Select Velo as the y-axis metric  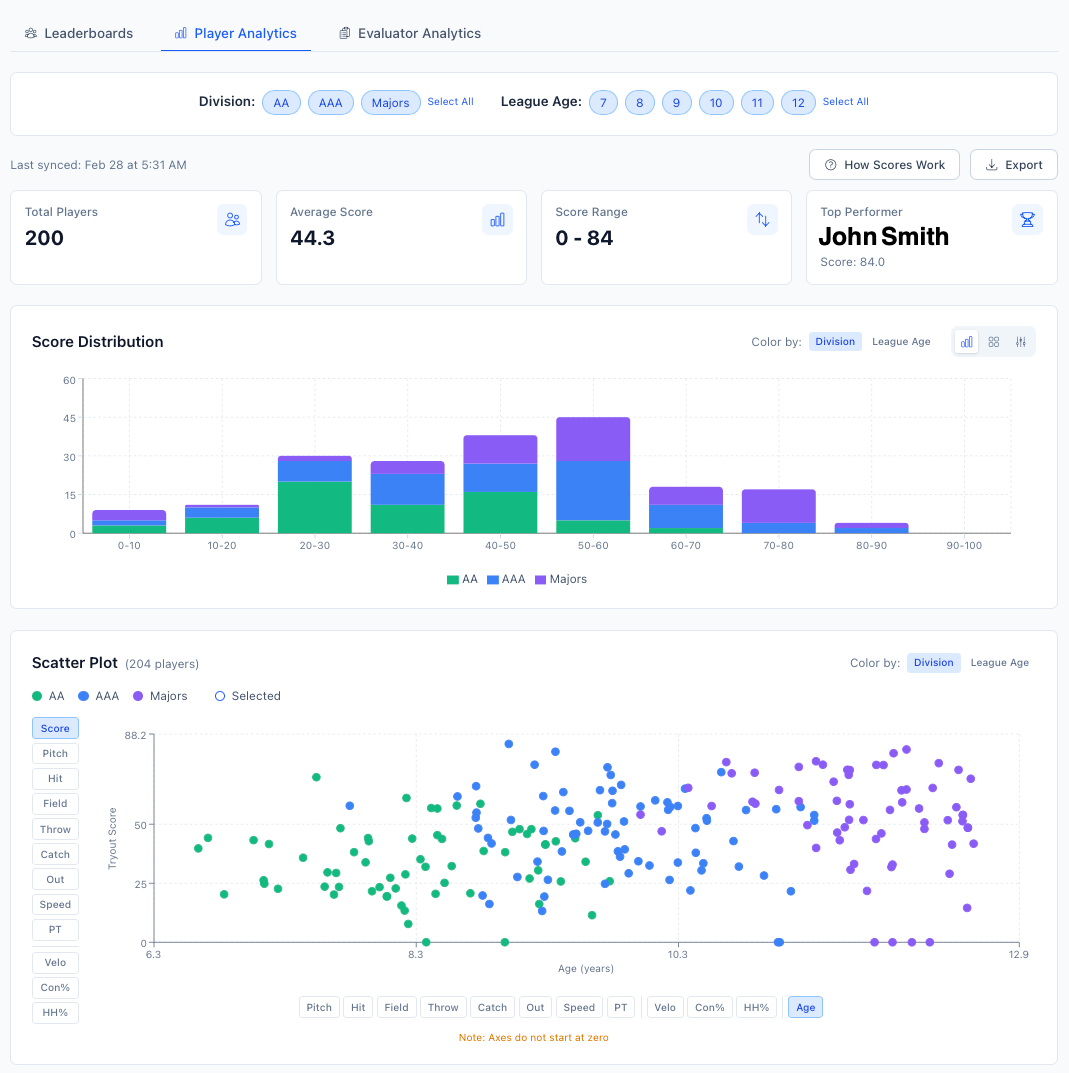point(55,962)
